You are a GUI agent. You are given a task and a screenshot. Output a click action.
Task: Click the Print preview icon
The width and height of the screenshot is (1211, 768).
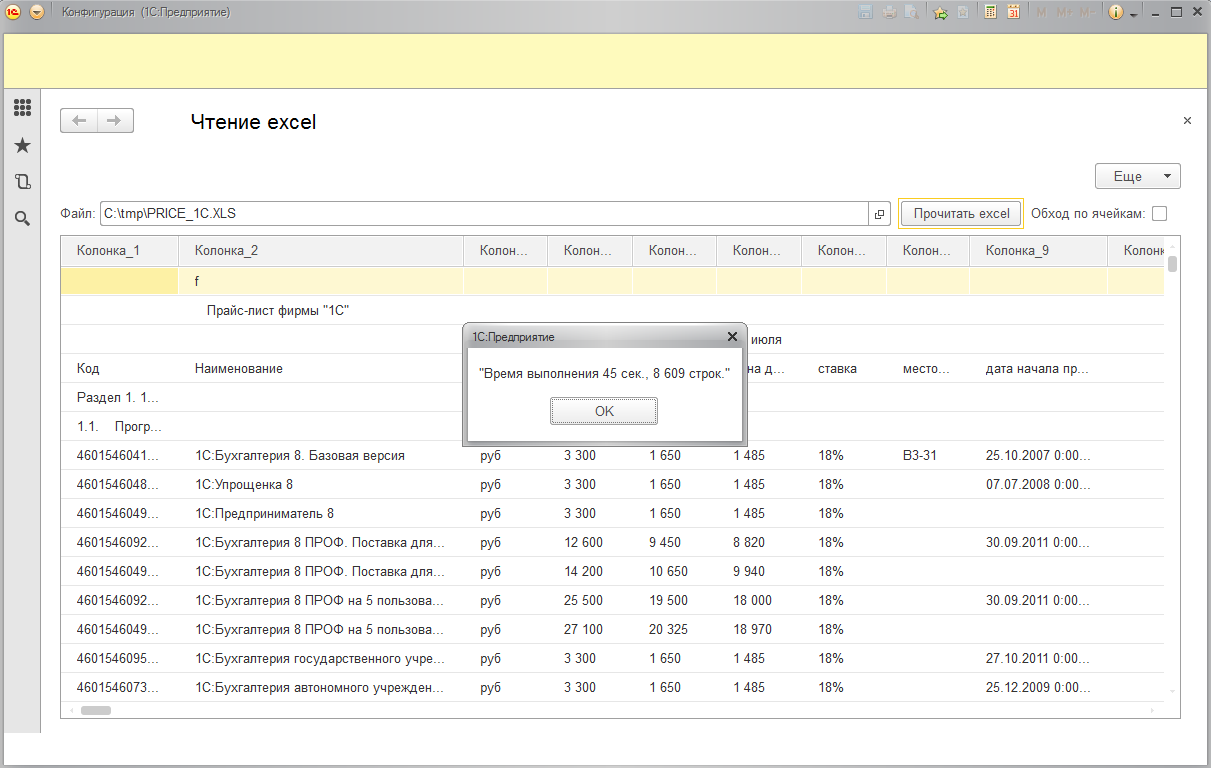tap(911, 13)
